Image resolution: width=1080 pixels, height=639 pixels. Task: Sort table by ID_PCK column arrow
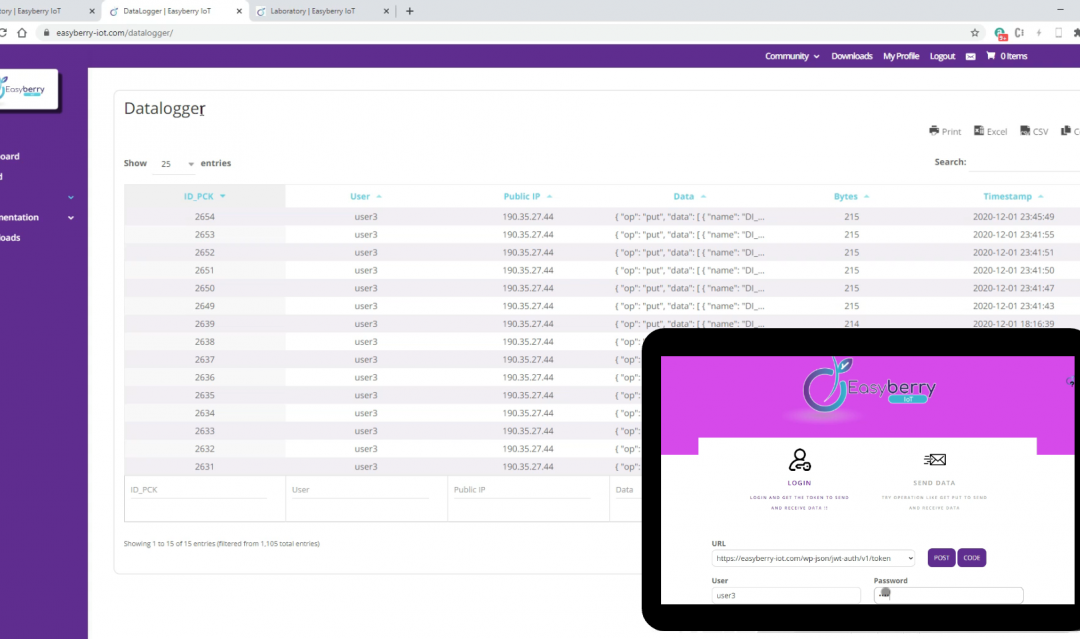click(222, 196)
